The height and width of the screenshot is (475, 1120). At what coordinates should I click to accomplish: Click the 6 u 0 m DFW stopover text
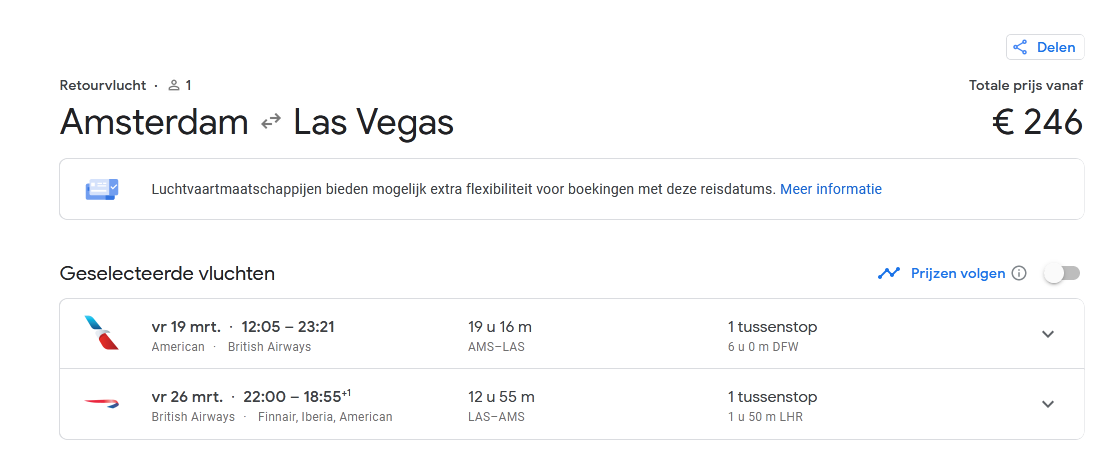pos(763,347)
